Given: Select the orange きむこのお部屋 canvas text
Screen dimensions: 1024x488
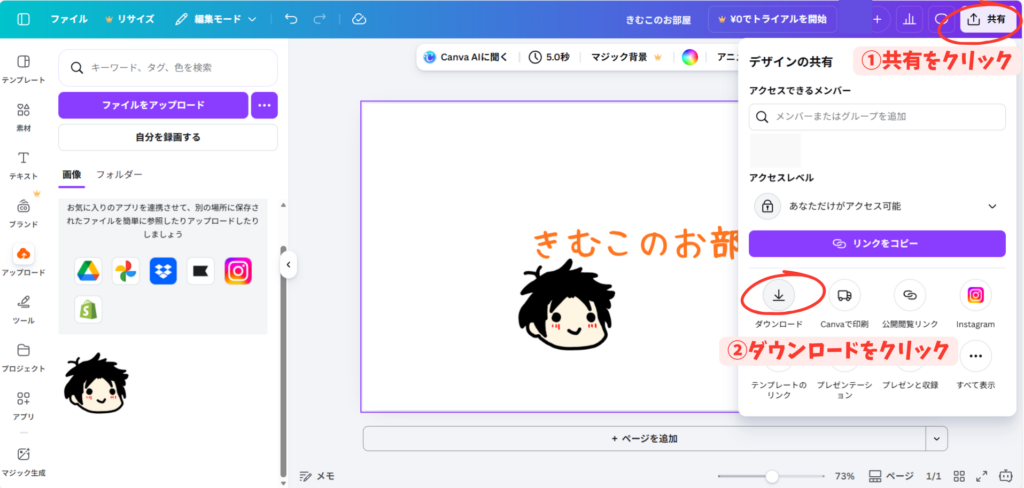Looking at the screenshot, I should pyautogui.click(x=637, y=244).
